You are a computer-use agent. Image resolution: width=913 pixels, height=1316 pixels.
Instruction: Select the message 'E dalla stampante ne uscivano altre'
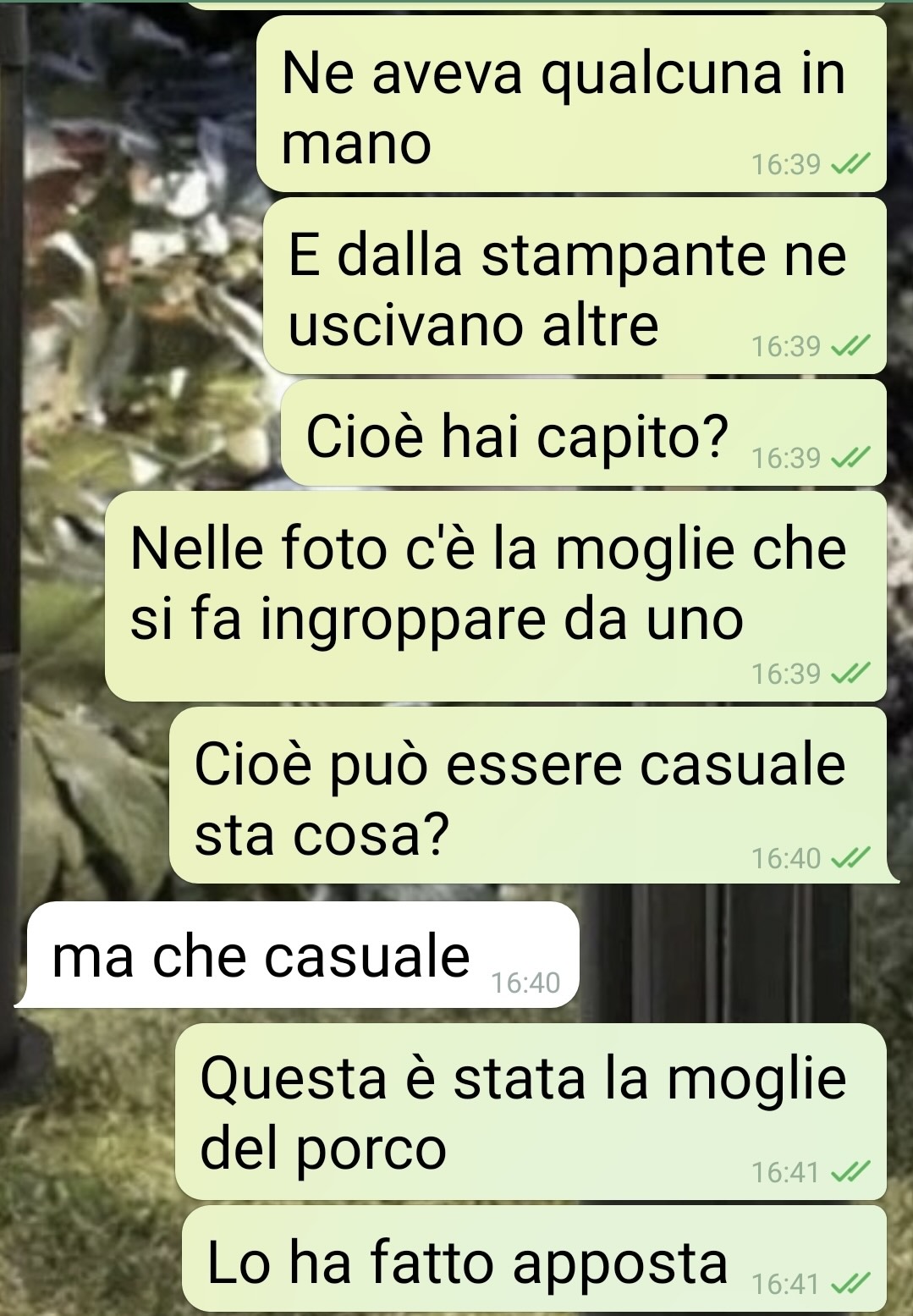[x=575, y=286]
